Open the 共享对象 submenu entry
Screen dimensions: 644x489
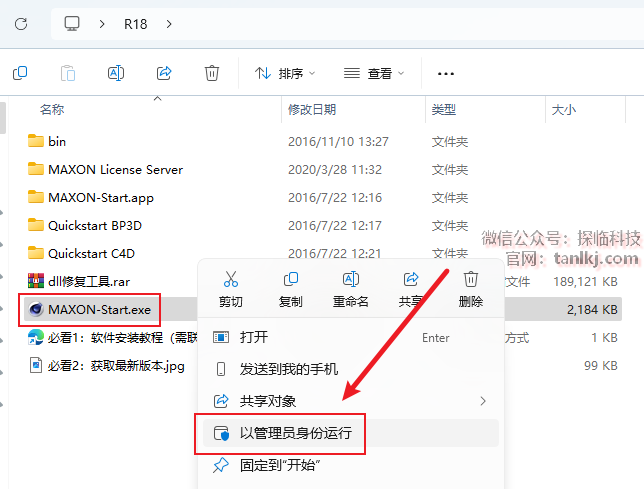[x=351, y=401]
